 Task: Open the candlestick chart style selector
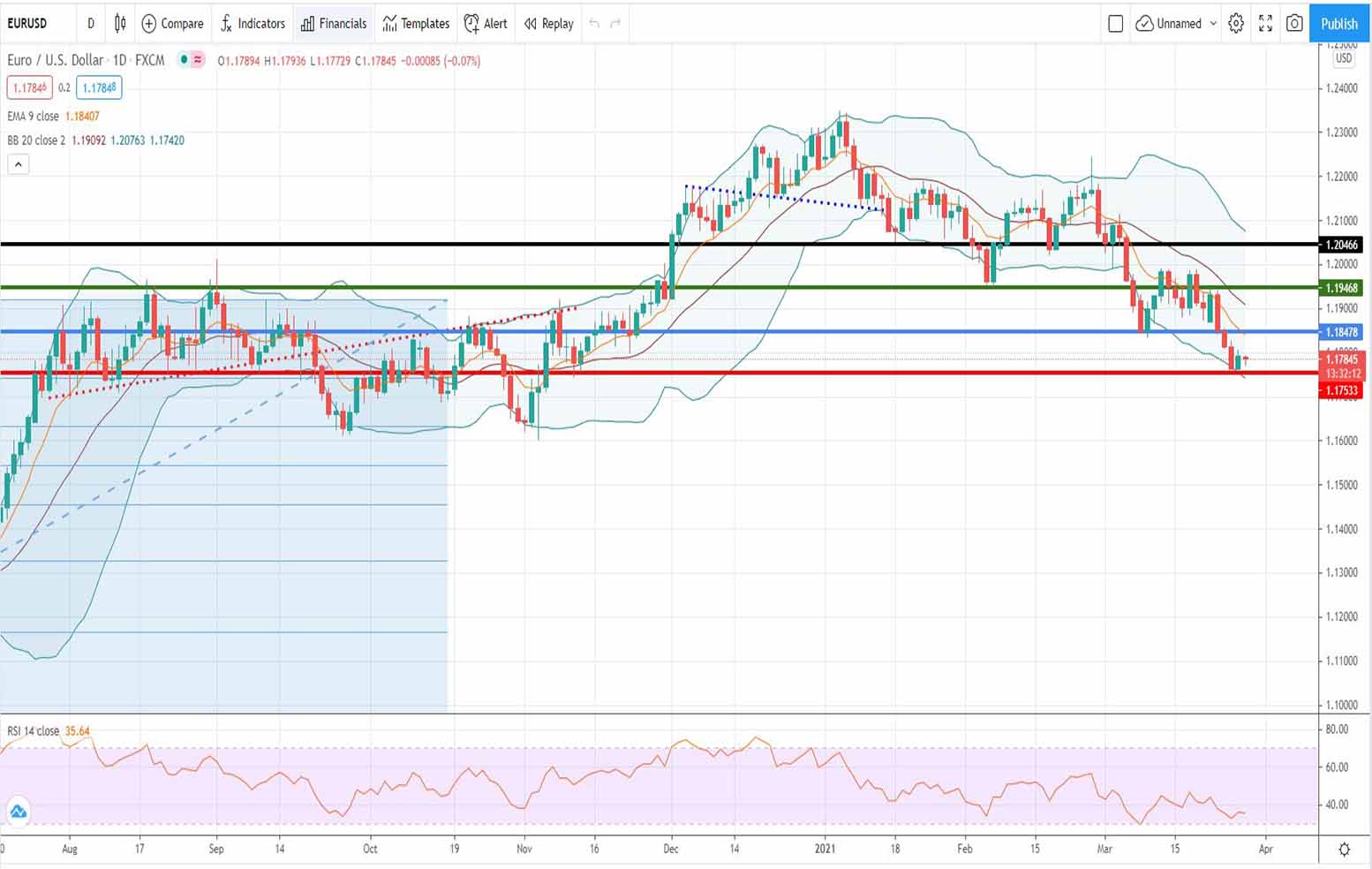(120, 24)
